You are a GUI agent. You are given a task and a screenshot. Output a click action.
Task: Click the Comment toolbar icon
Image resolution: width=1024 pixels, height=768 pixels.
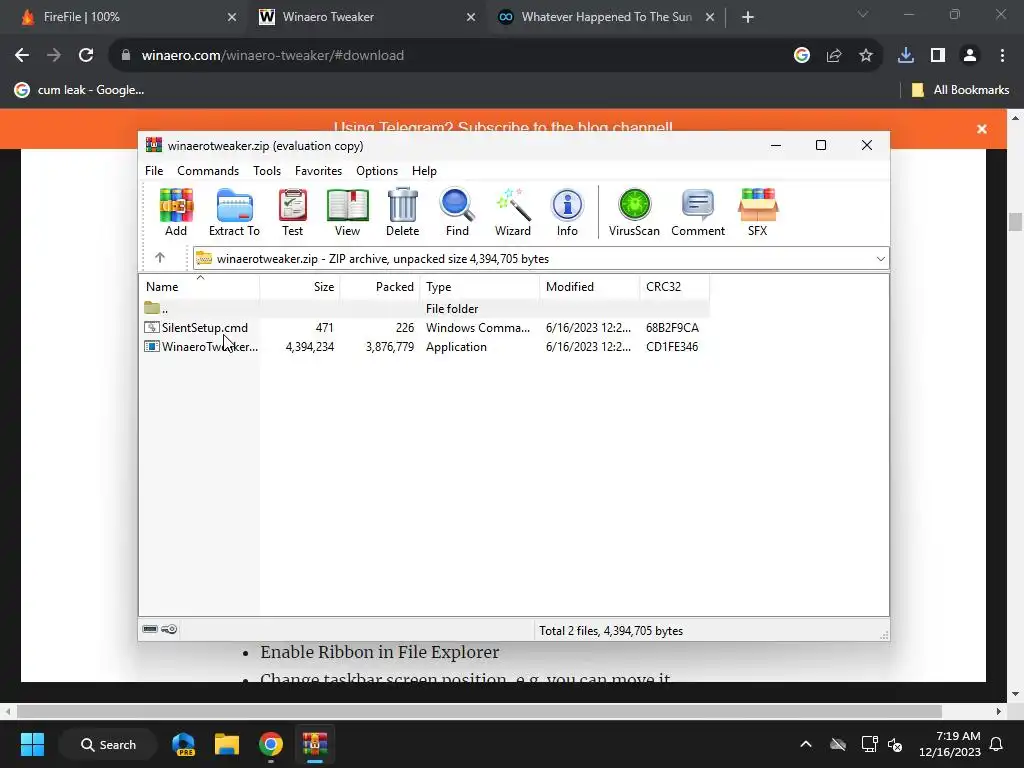[x=697, y=212]
